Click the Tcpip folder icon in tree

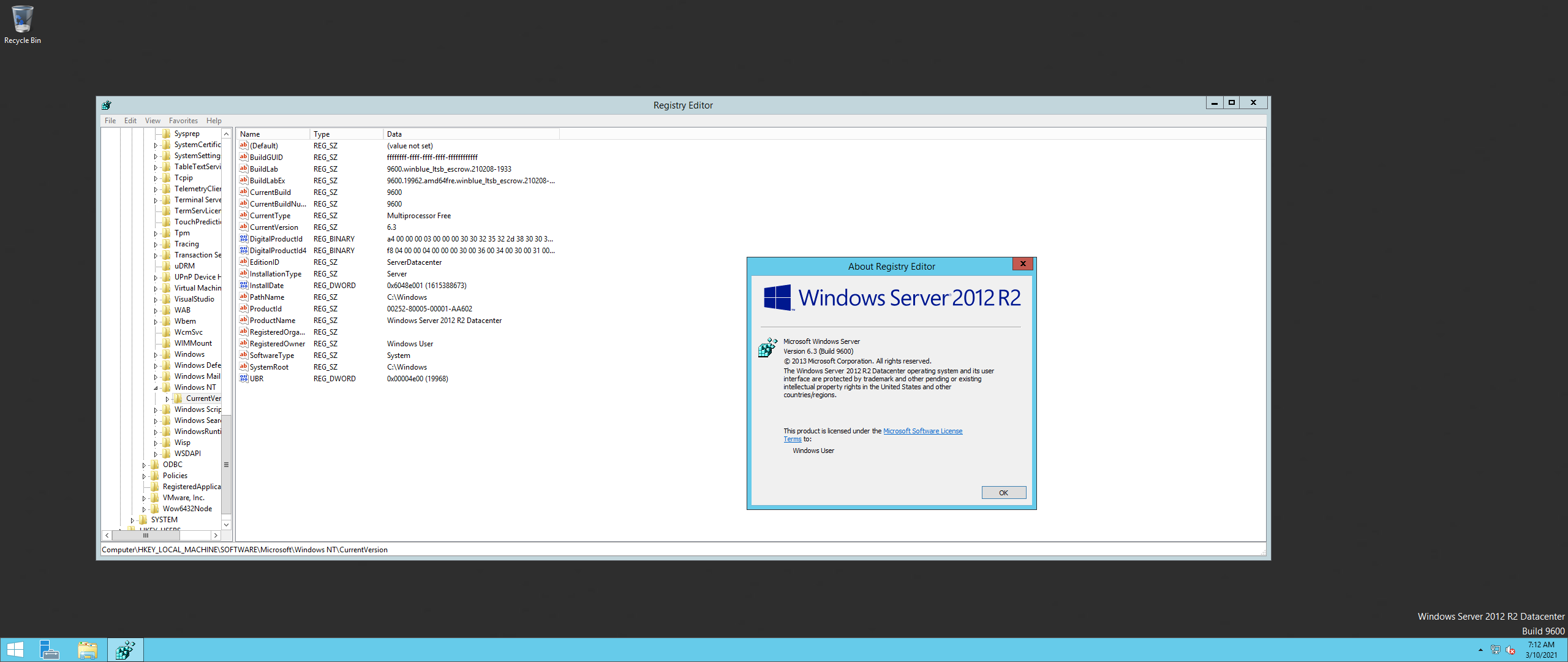pyautogui.click(x=167, y=178)
